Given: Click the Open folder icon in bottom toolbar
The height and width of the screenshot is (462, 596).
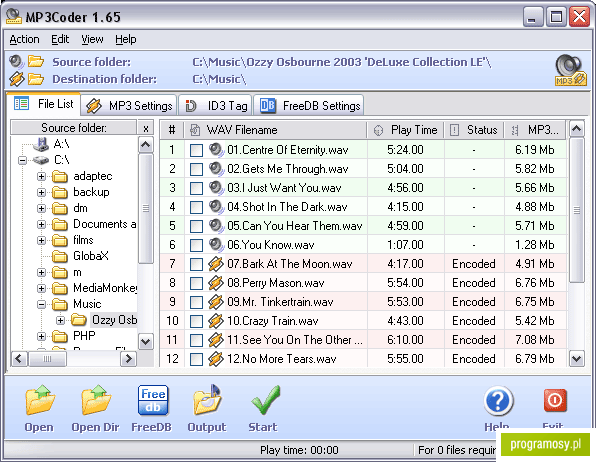Looking at the screenshot, I should pos(40,399).
